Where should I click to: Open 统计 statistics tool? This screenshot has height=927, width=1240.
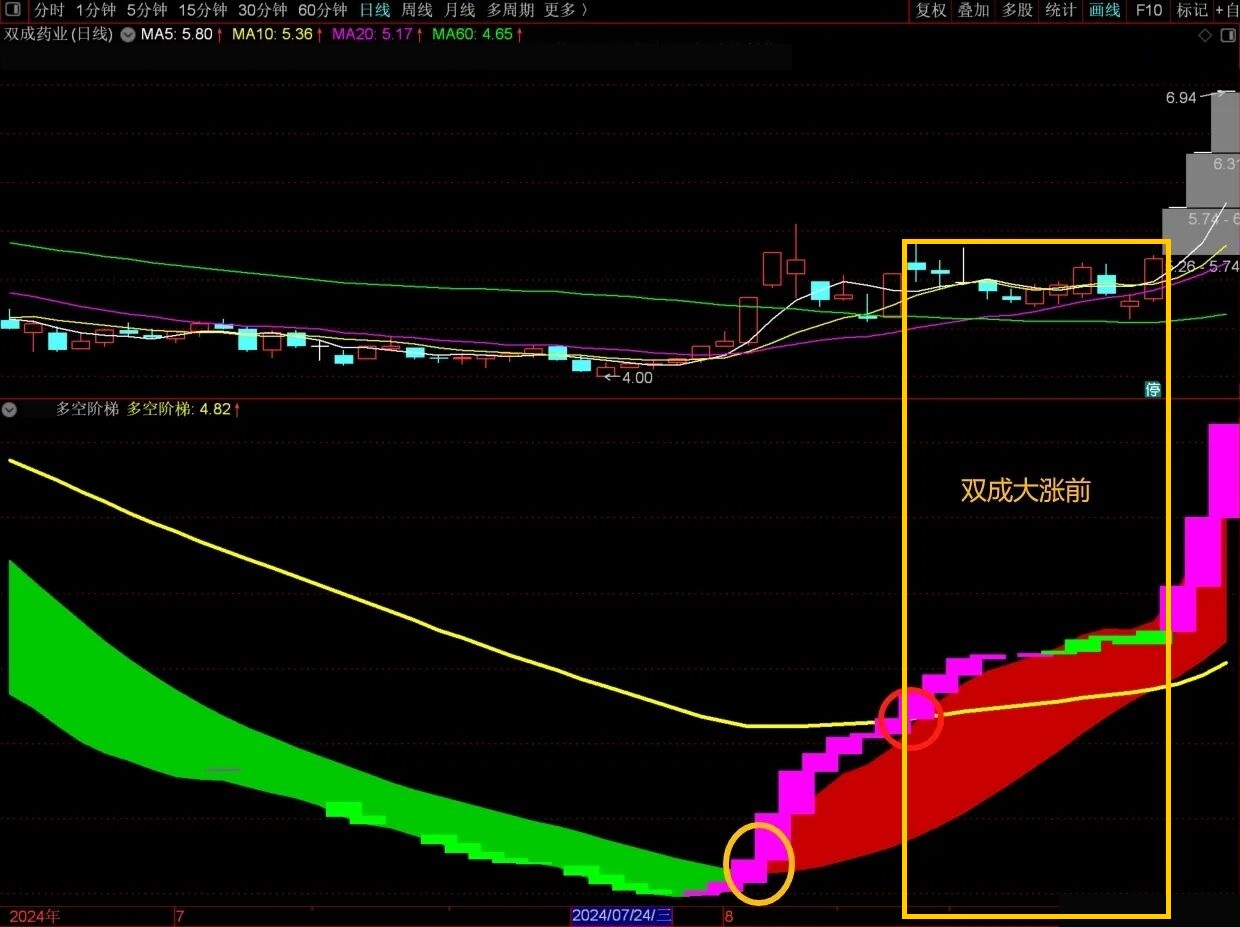pyautogui.click(x=1060, y=10)
